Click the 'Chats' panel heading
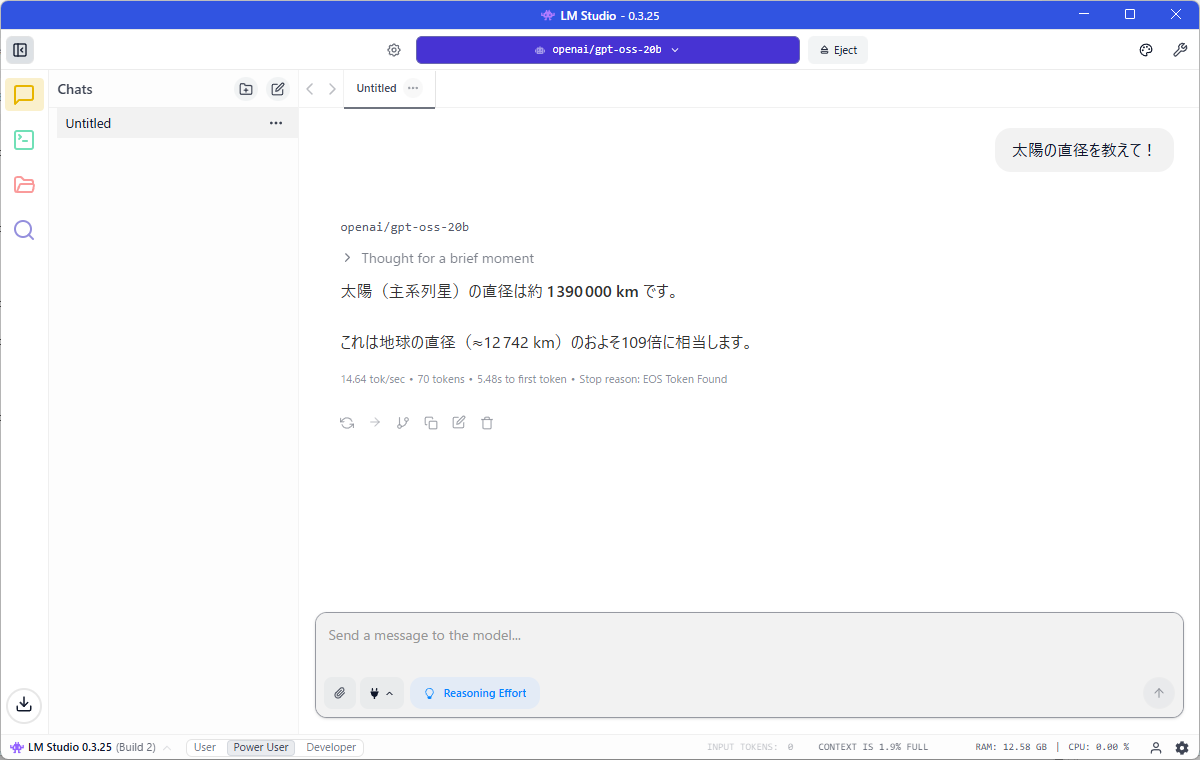The height and width of the screenshot is (760, 1200). 75,89
